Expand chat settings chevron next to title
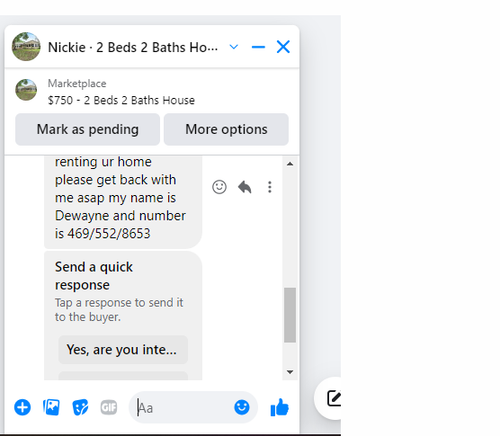The image size is (500, 436). point(234,47)
